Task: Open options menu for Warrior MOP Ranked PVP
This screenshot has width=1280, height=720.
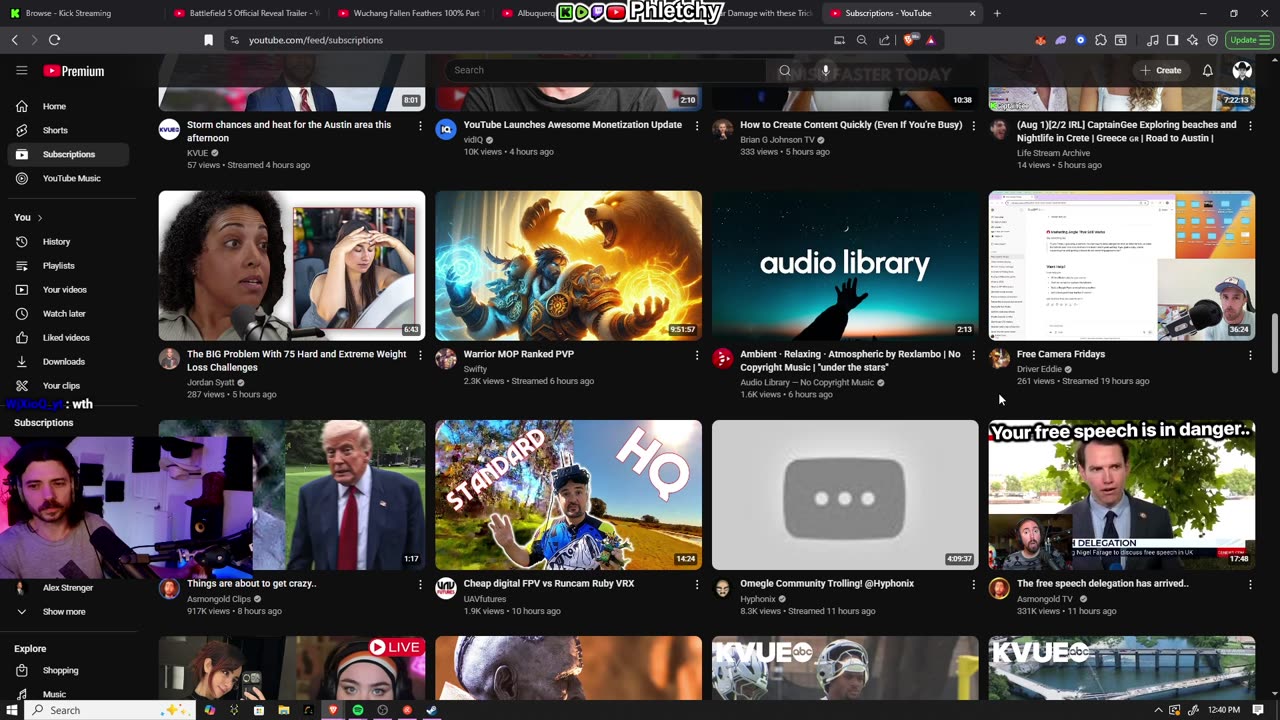Action: (x=697, y=355)
